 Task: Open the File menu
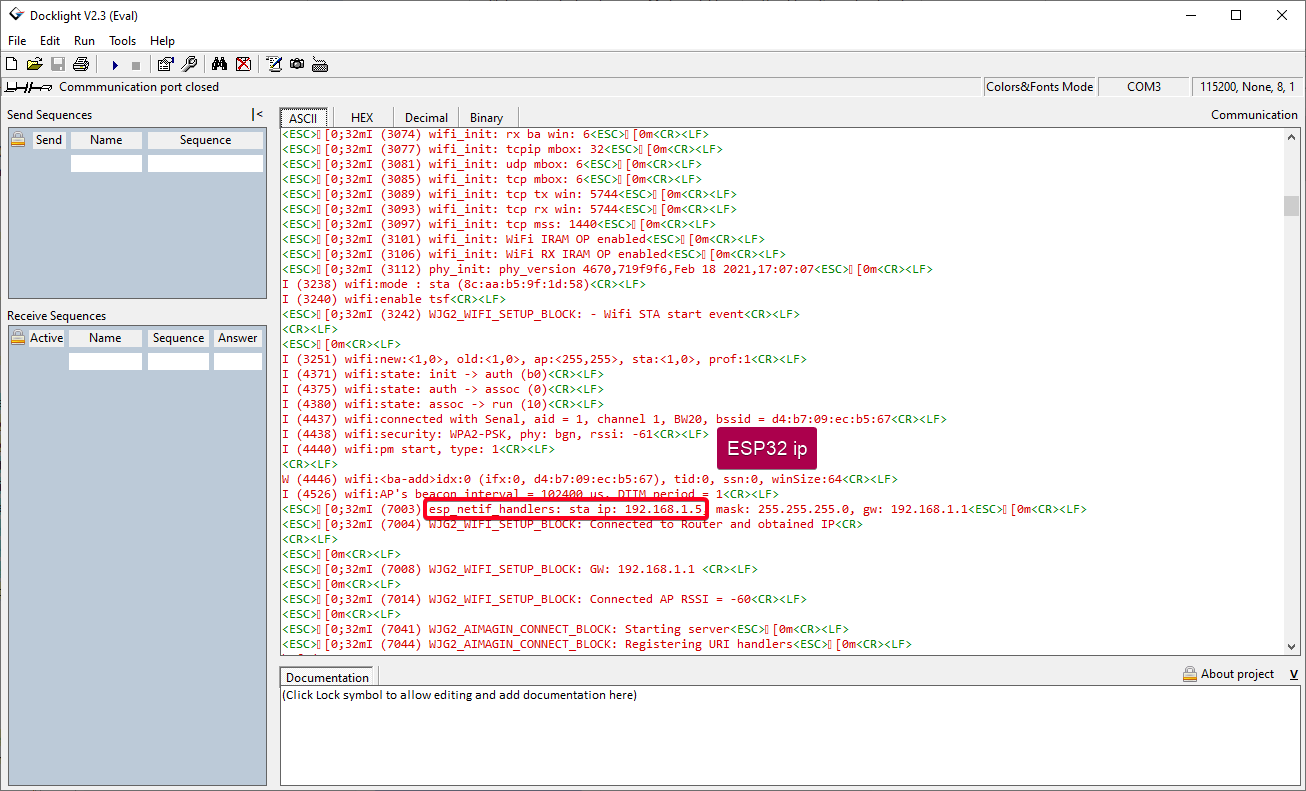(x=17, y=41)
